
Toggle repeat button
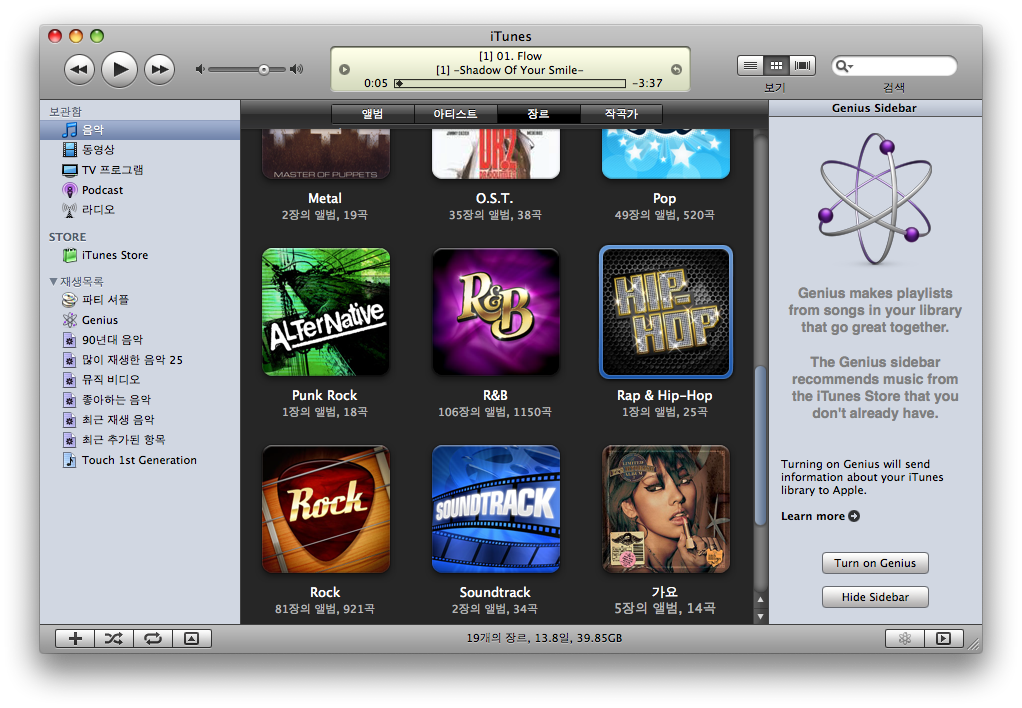[x=153, y=639]
